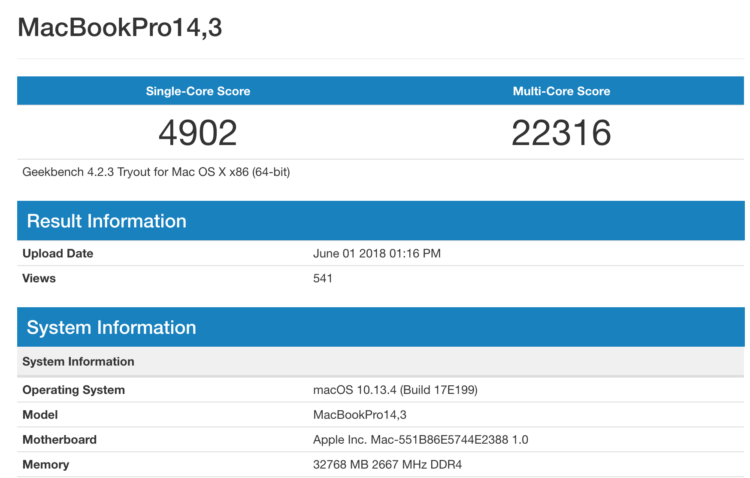Select the Single-Core Score header
The height and width of the screenshot is (478, 750).
coord(198,91)
